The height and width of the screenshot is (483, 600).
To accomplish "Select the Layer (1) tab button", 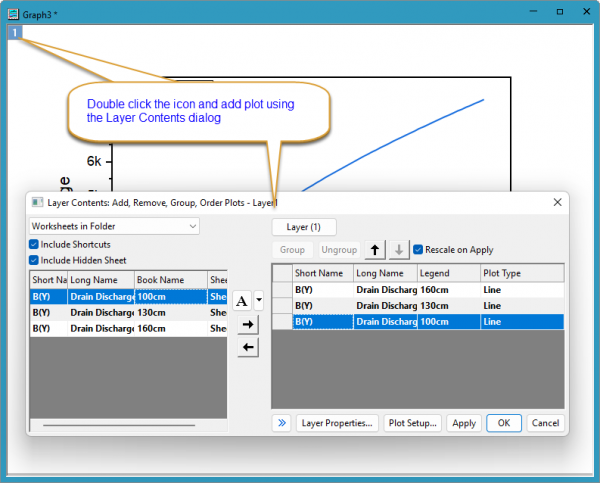I will [x=304, y=227].
